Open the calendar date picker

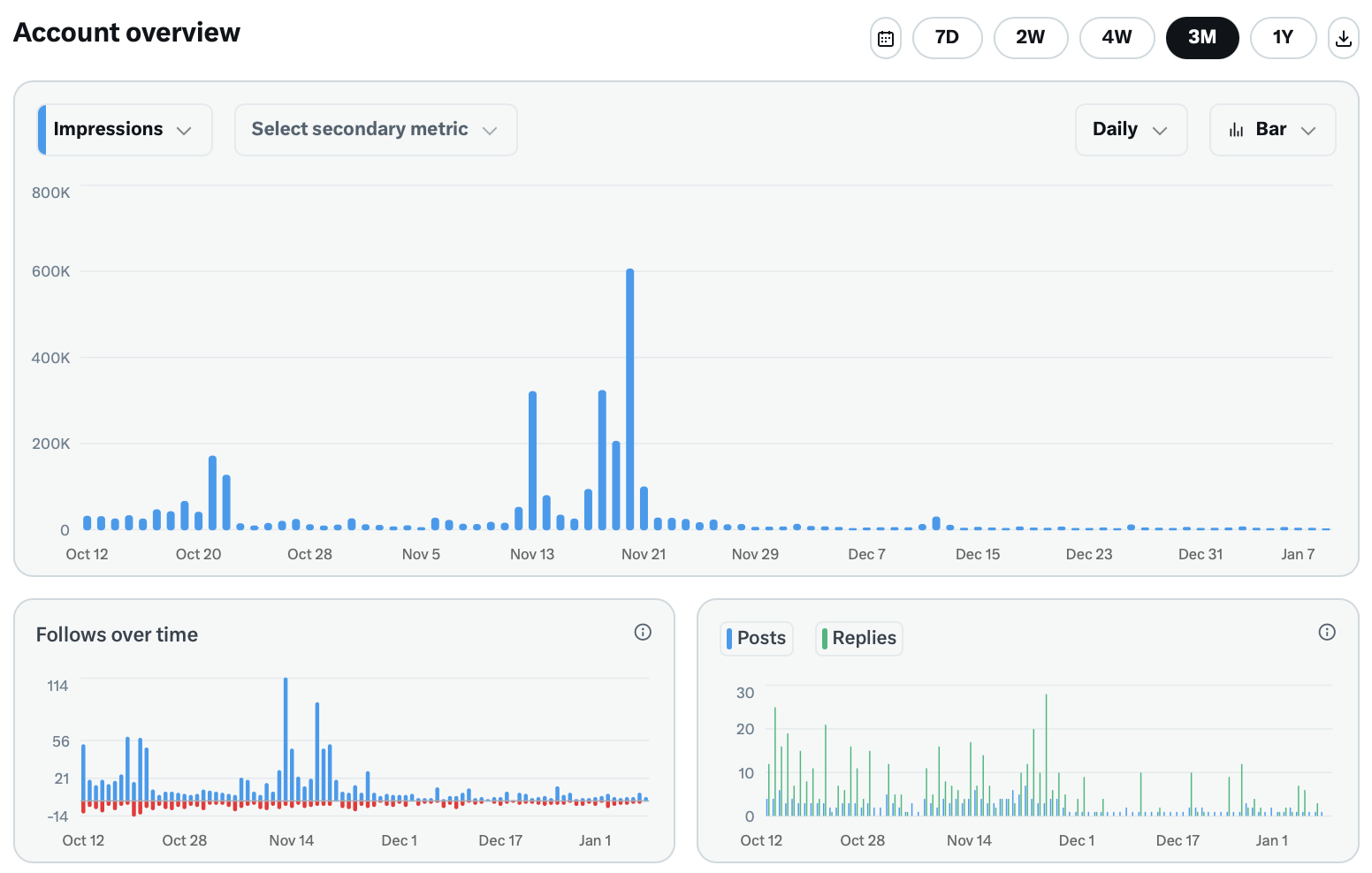(886, 38)
